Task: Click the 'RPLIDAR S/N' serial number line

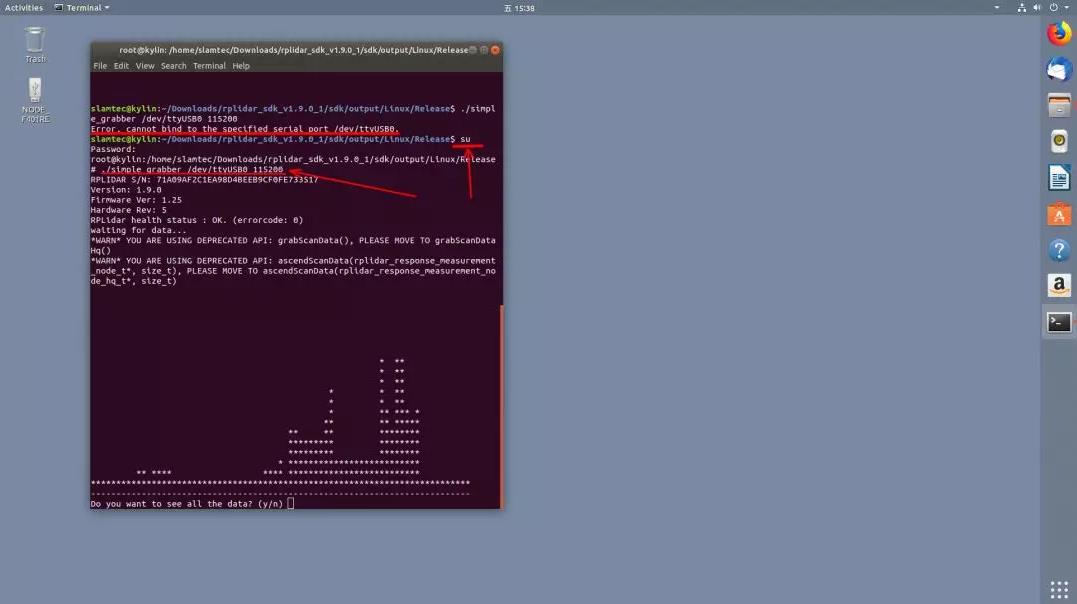Action: (205, 180)
